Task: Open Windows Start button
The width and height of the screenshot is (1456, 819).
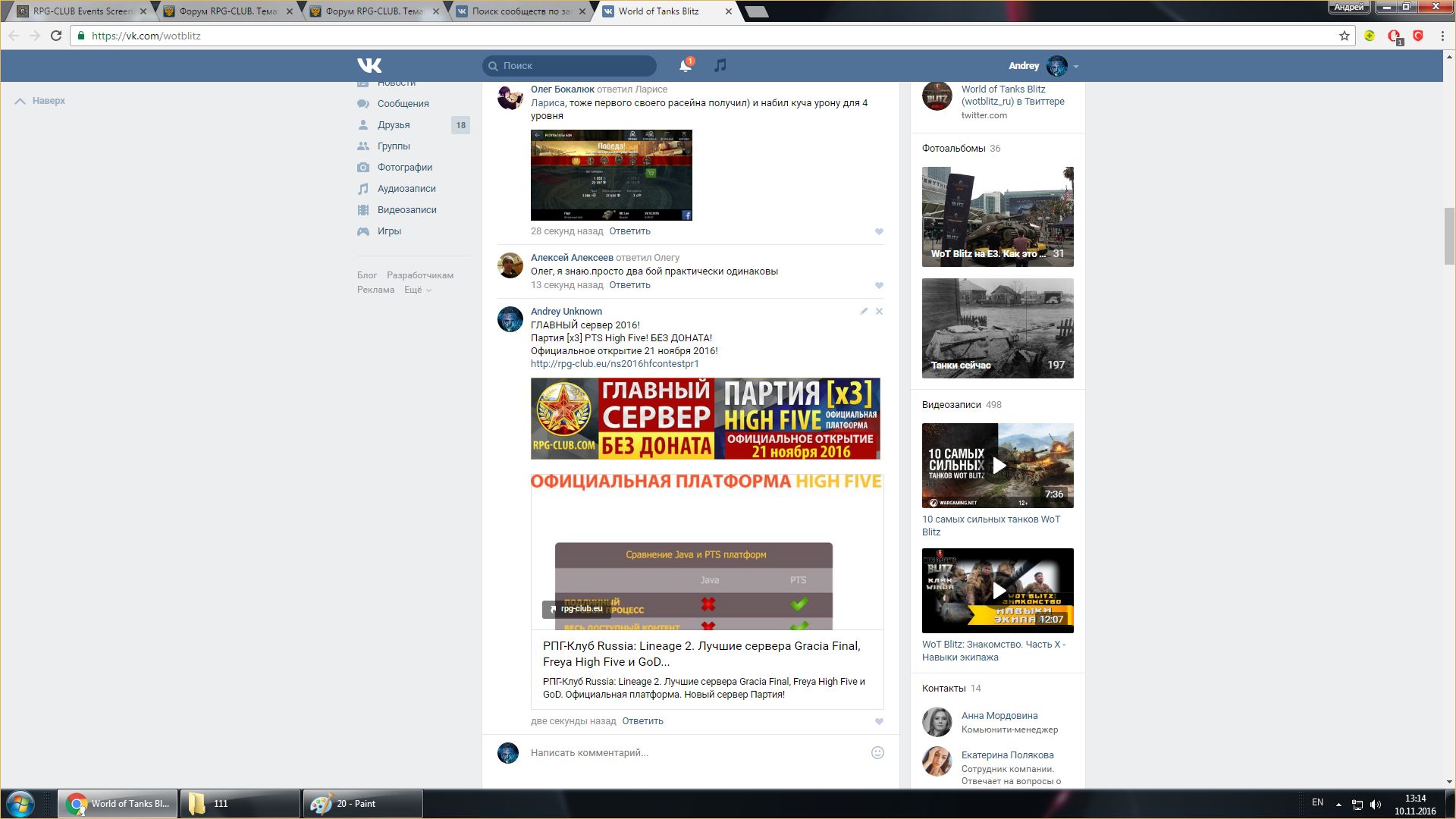Action: pyautogui.click(x=20, y=804)
